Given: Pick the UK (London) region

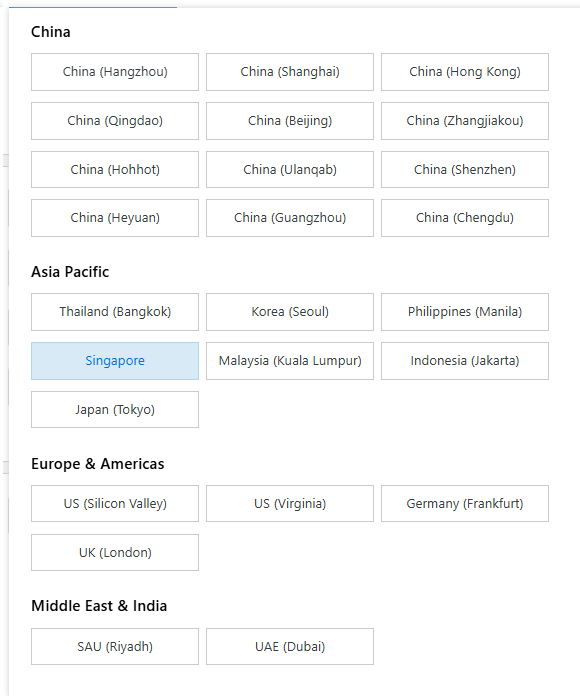Looking at the screenshot, I should [x=115, y=553].
